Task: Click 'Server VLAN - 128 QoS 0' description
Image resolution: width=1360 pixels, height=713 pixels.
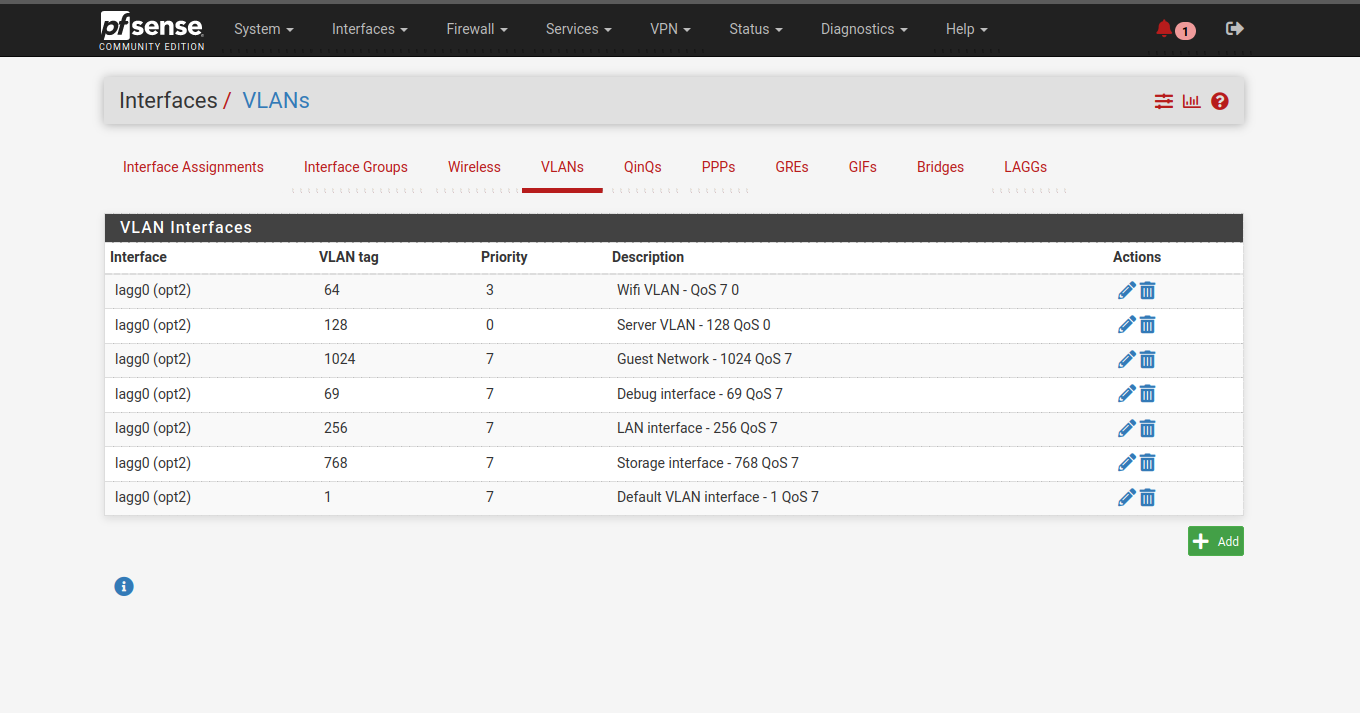Action: [x=694, y=325]
